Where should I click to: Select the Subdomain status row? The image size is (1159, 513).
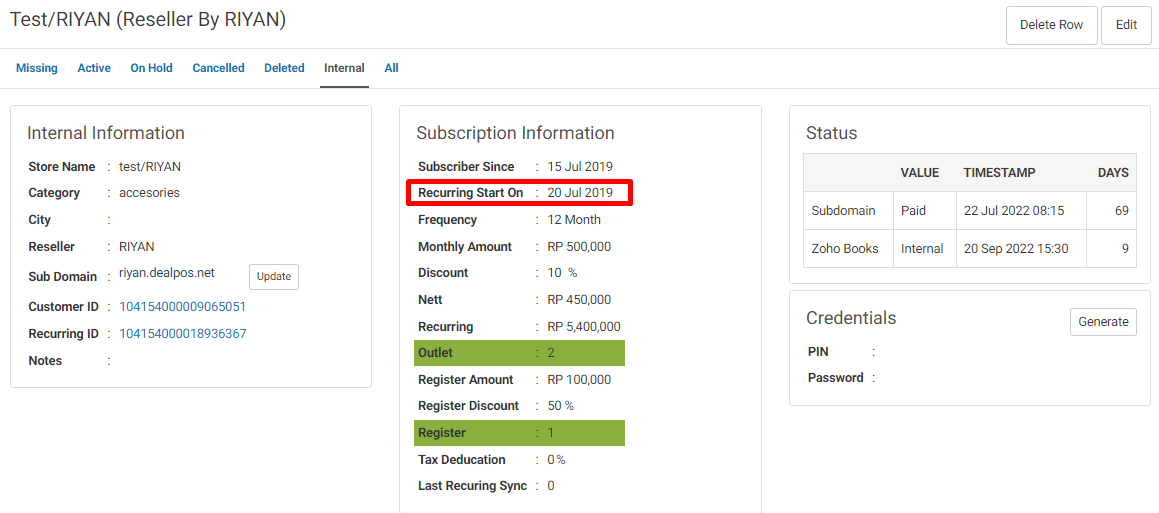[x=969, y=211]
